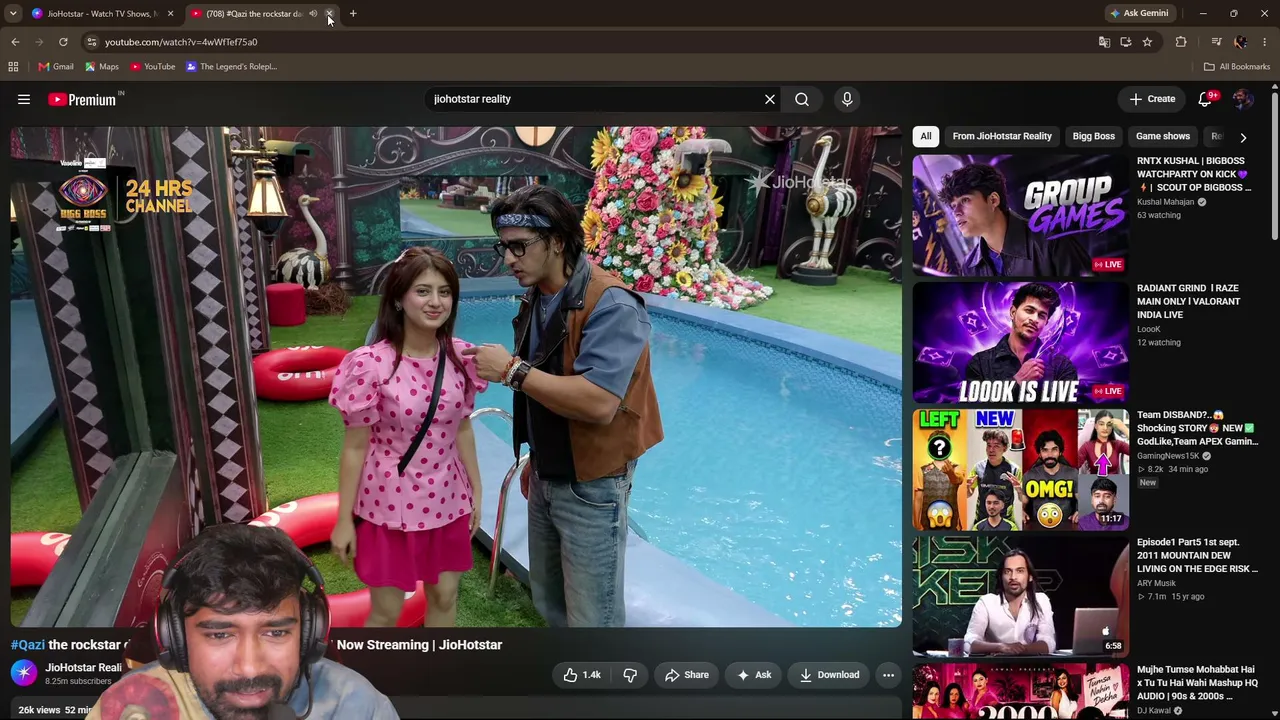This screenshot has height=720, width=1280.
Task: Start voice search with microphone icon
Action: click(x=847, y=99)
